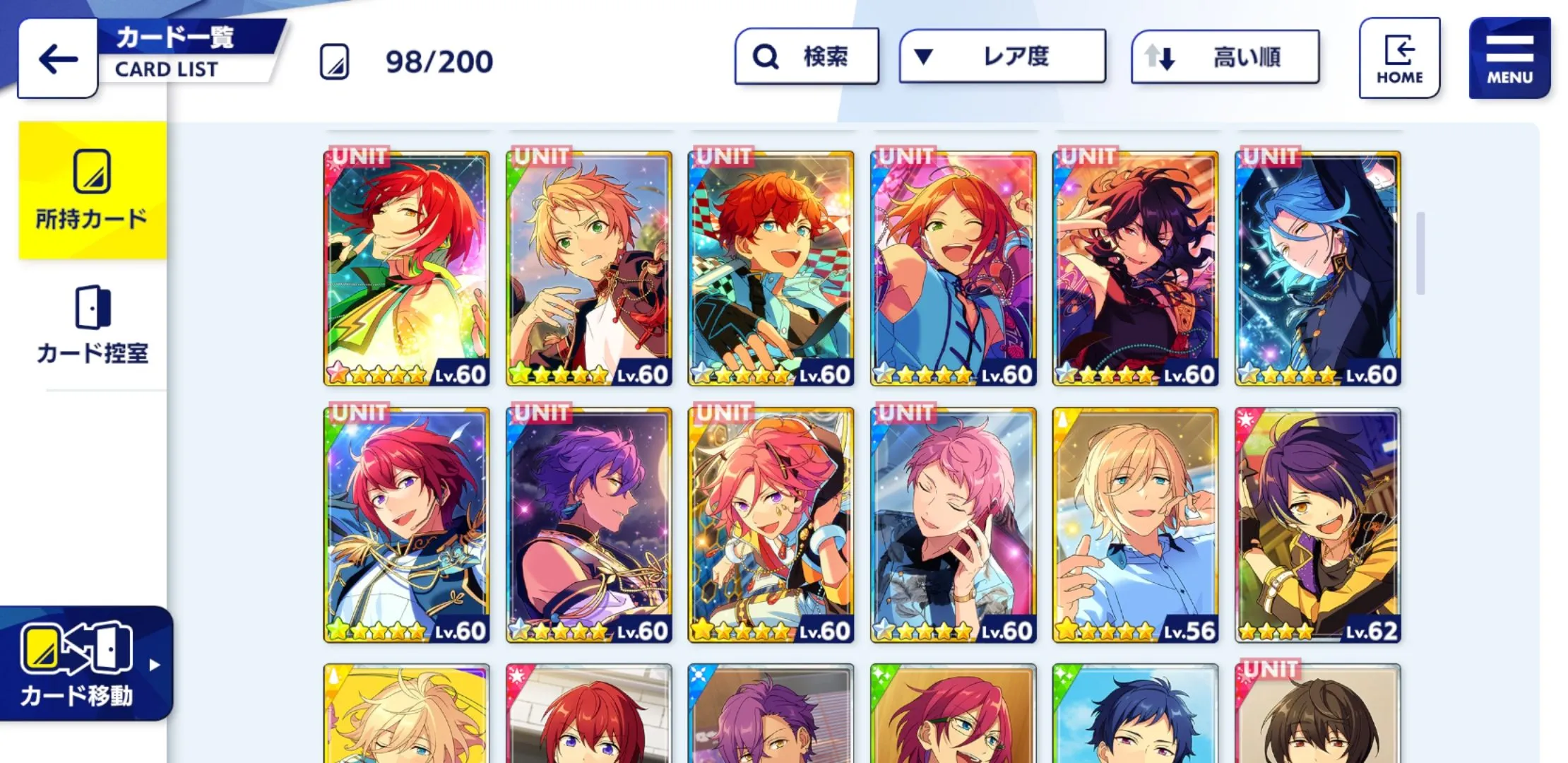1568x763 pixels.
Task: Expand the レア度 sort dropdown
Action: pyautogui.click(x=1002, y=57)
